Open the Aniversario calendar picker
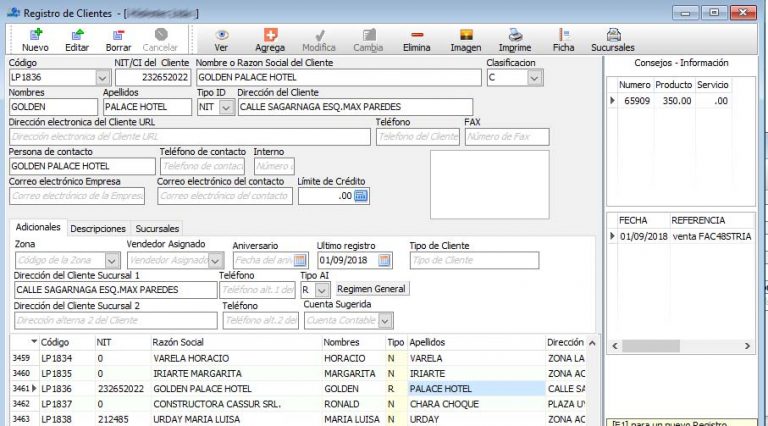The image size is (768, 426). [300, 260]
